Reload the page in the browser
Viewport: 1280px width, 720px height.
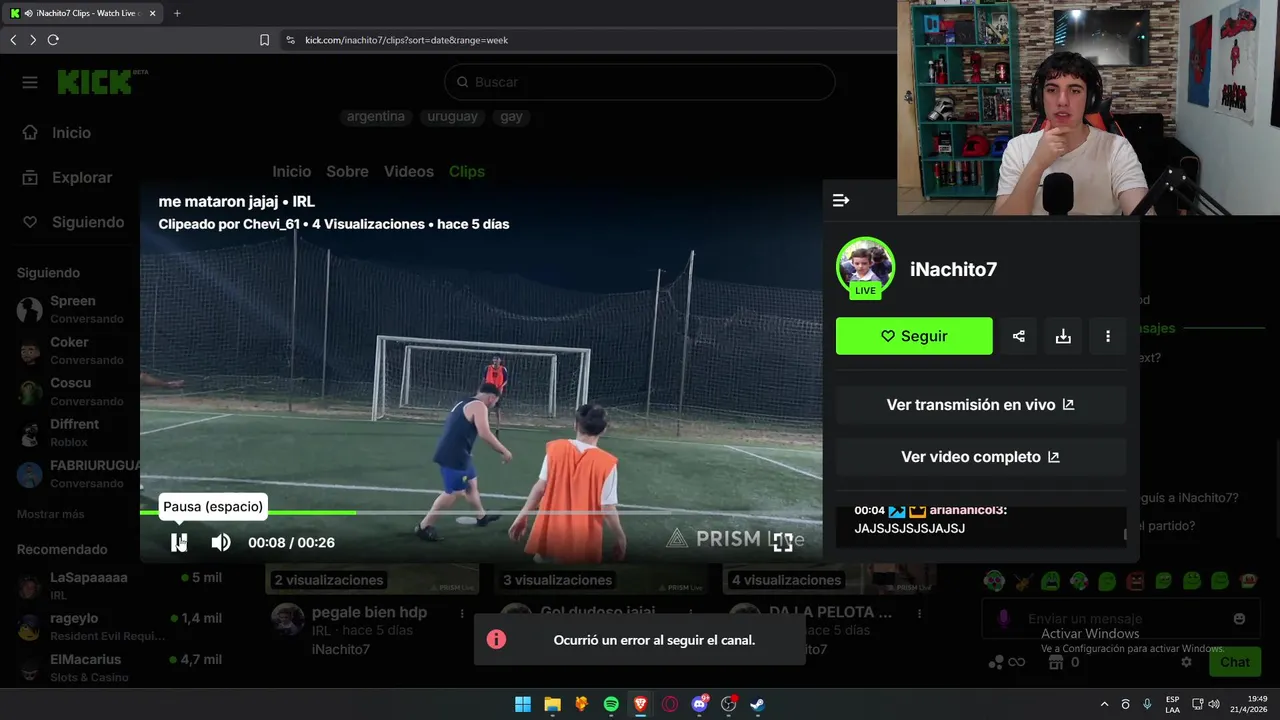pyautogui.click(x=53, y=40)
